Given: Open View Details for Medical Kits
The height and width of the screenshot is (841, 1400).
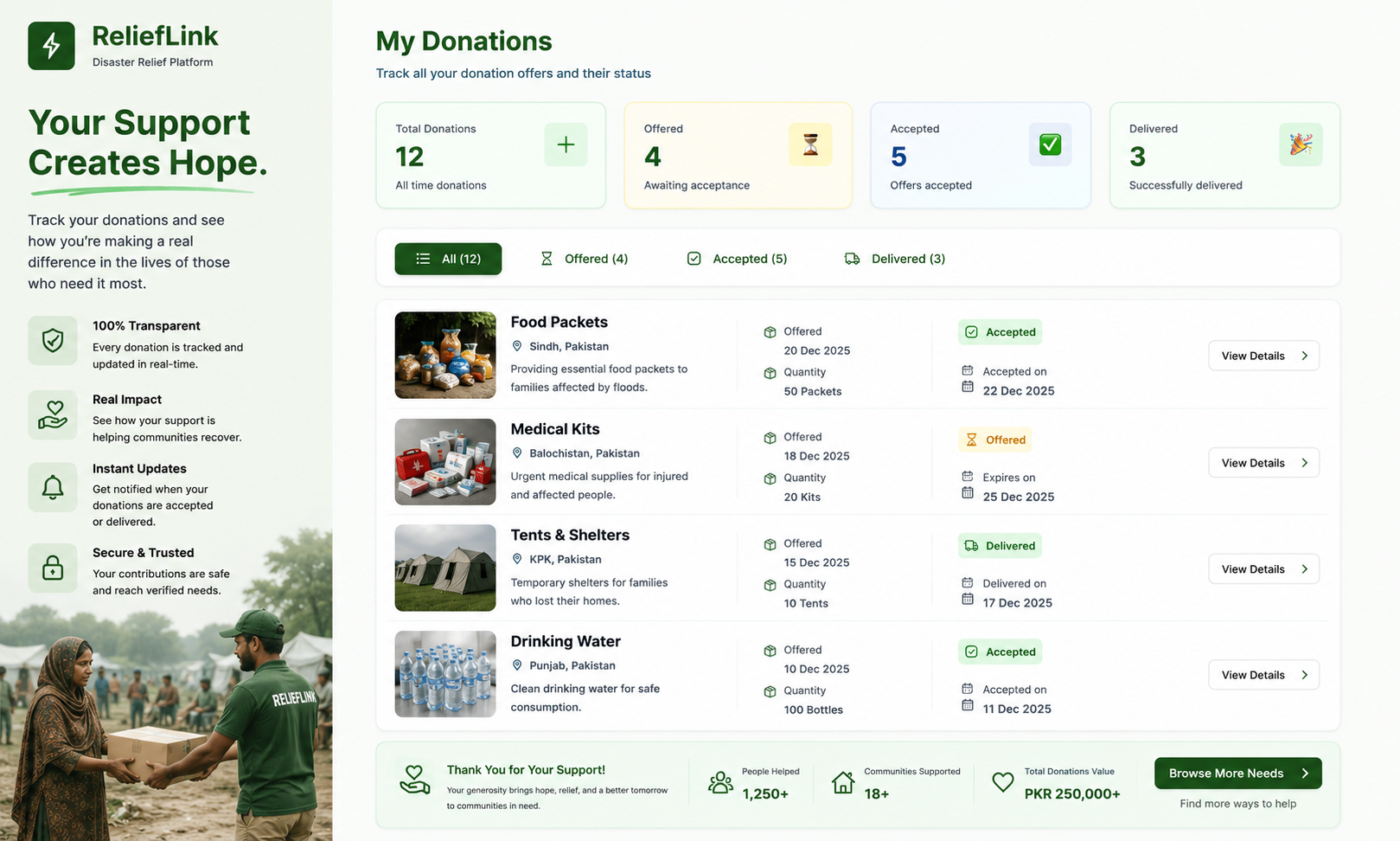Looking at the screenshot, I should pos(1263,463).
